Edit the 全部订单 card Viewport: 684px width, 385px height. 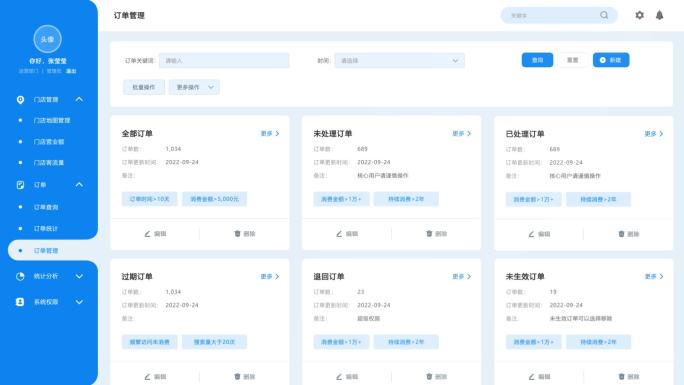[155, 234]
